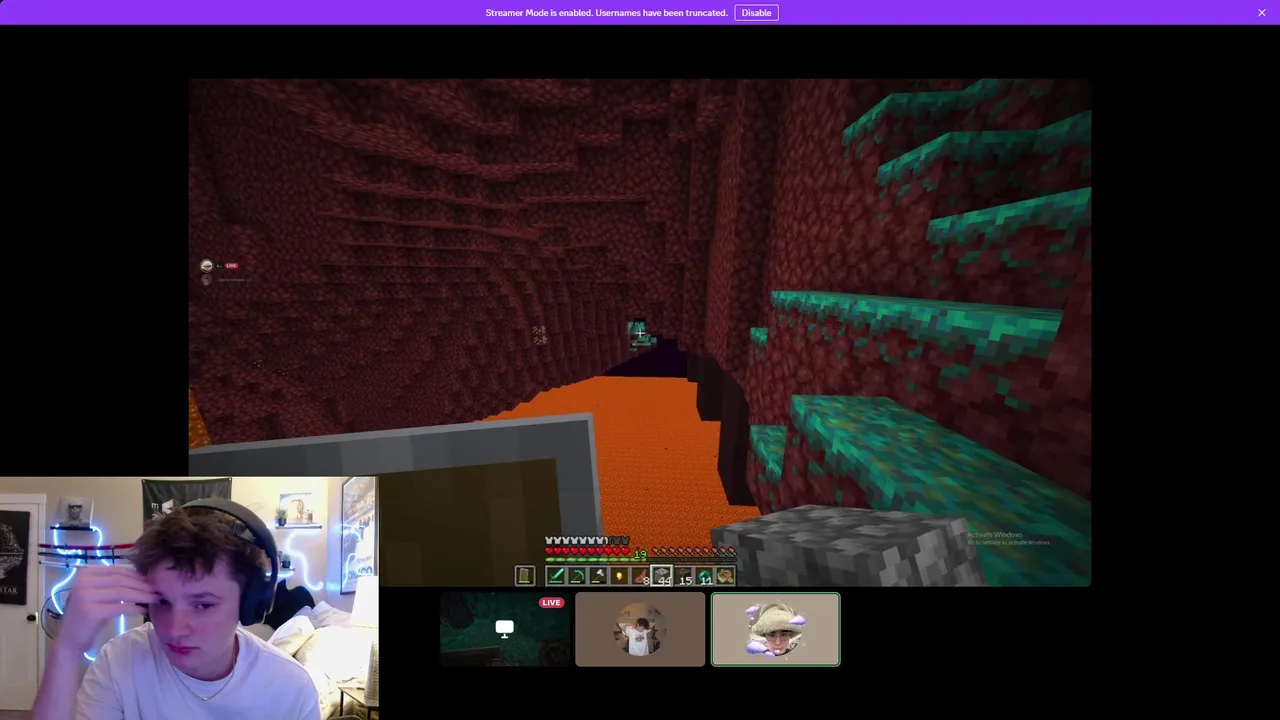1280x720 pixels.
Task: Select the hotbar slot with 15 items
Action: coord(684,575)
